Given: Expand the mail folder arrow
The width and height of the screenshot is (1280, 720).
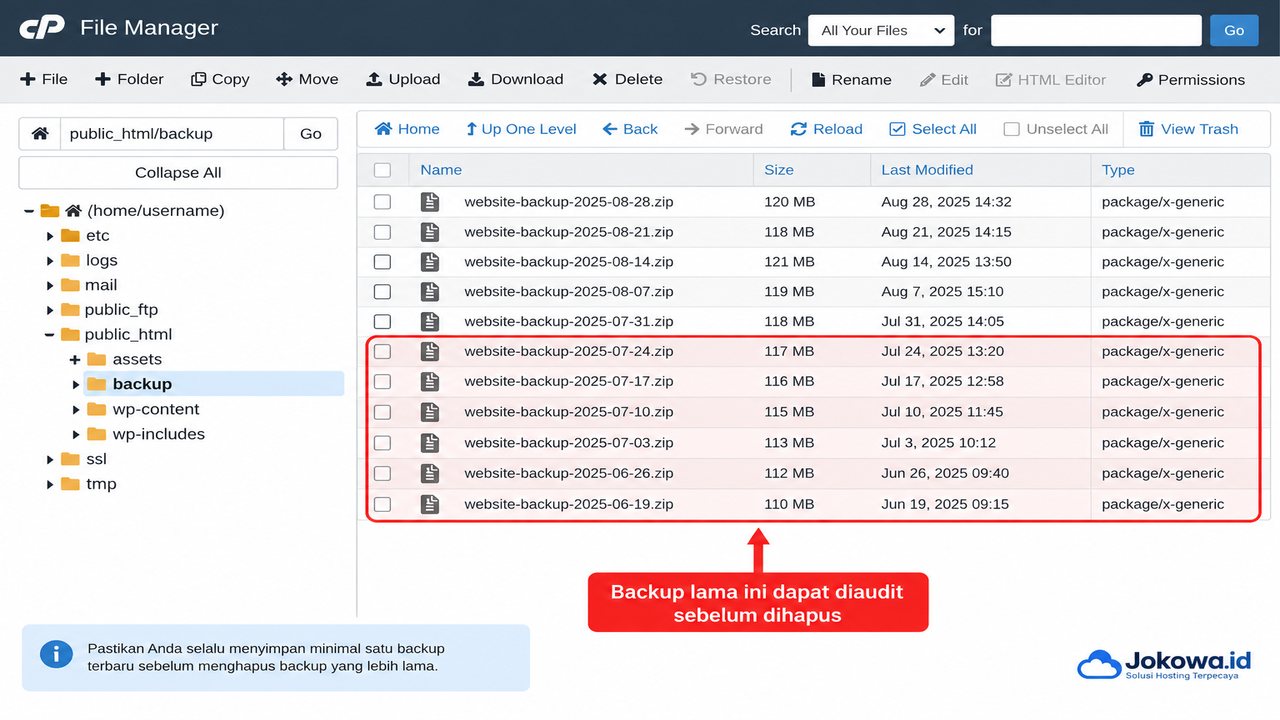Looking at the screenshot, I should coord(50,286).
